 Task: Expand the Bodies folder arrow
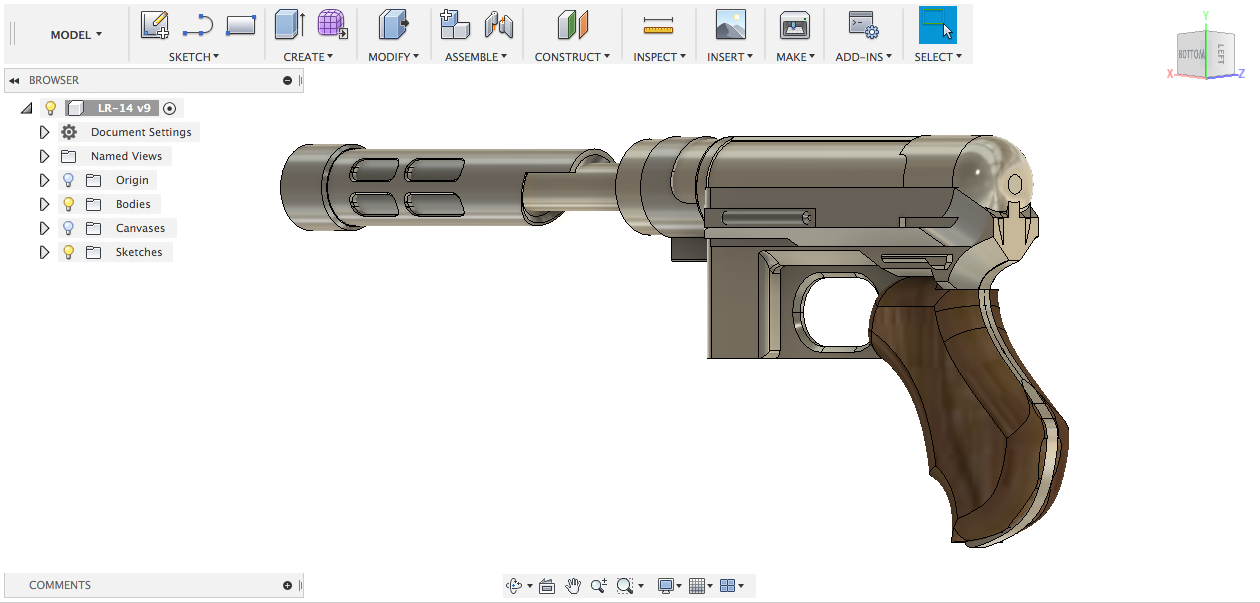44,204
